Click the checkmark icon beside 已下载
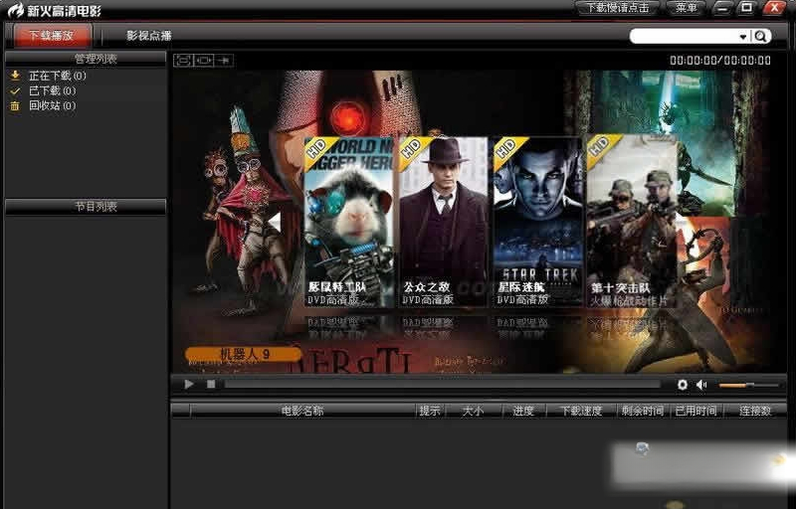Image resolution: width=796 pixels, height=509 pixels. 15,91
